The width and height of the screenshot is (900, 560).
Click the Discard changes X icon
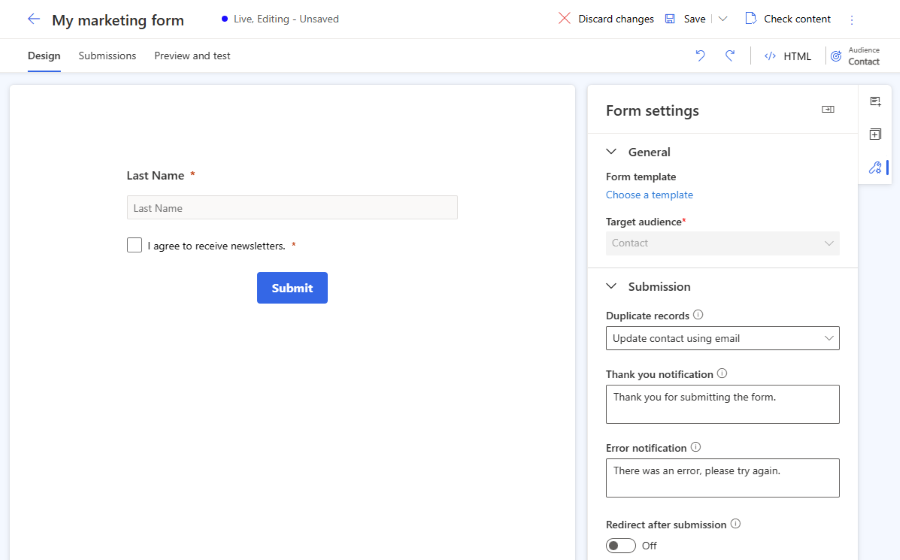tap(564, 18)
